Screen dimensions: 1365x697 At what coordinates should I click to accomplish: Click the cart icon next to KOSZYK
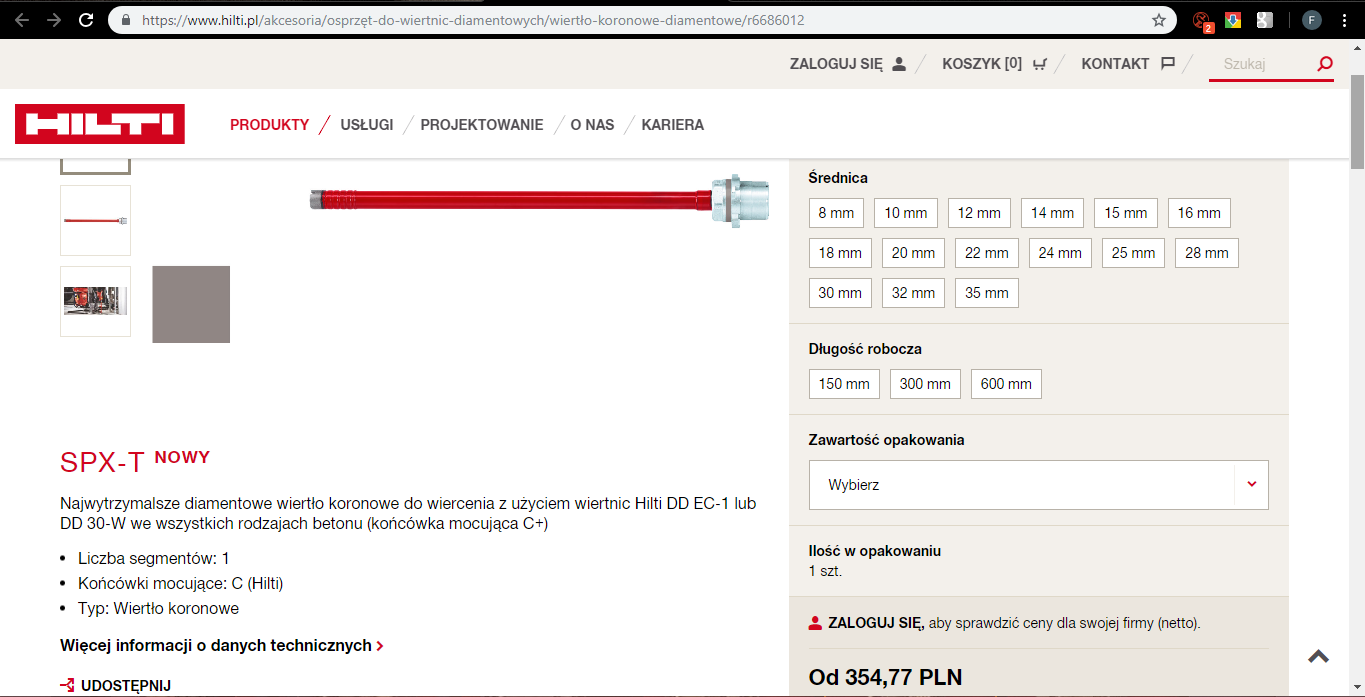[1040, 64]
